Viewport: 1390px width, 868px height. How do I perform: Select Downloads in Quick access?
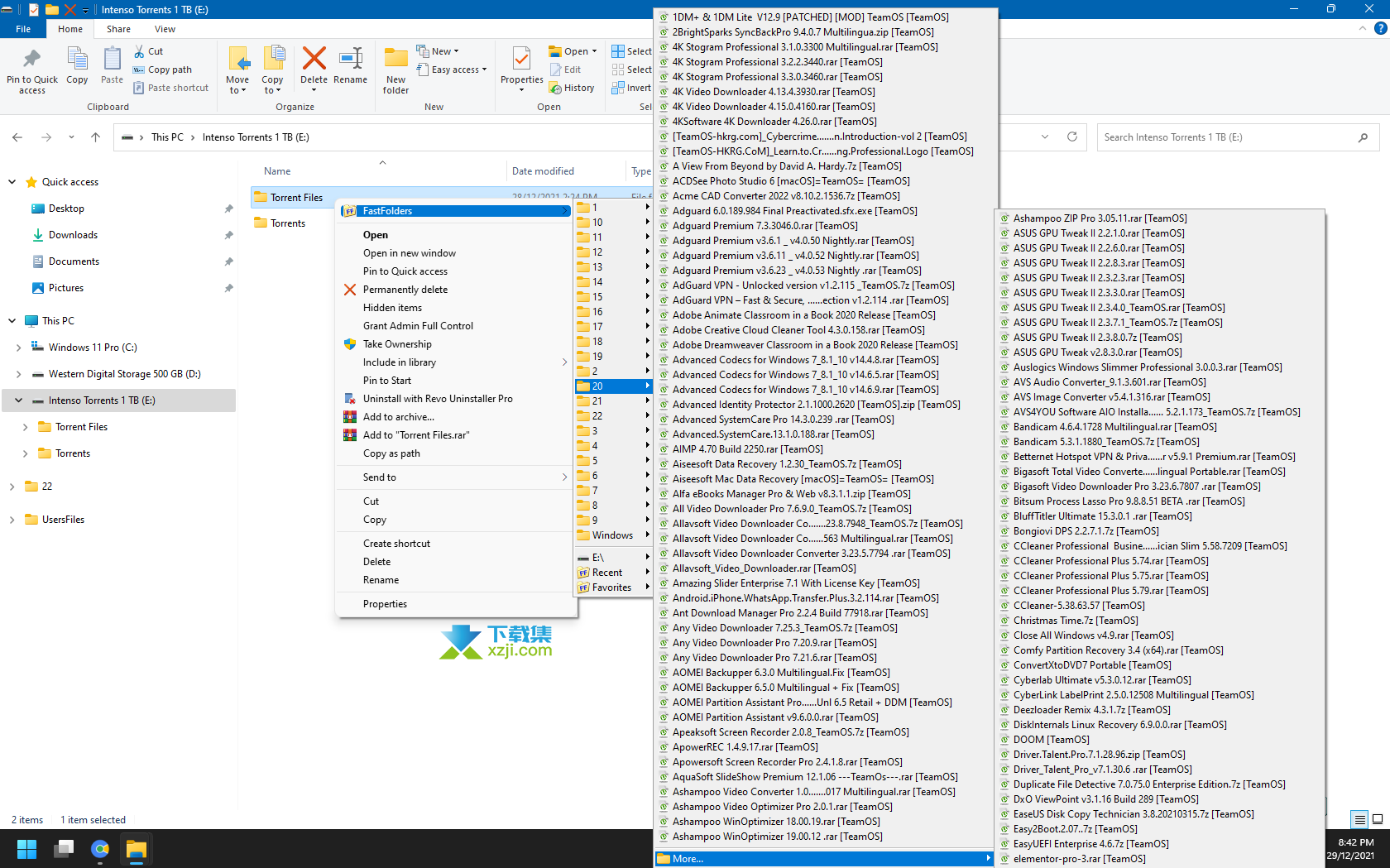click(x=73, y=235)
